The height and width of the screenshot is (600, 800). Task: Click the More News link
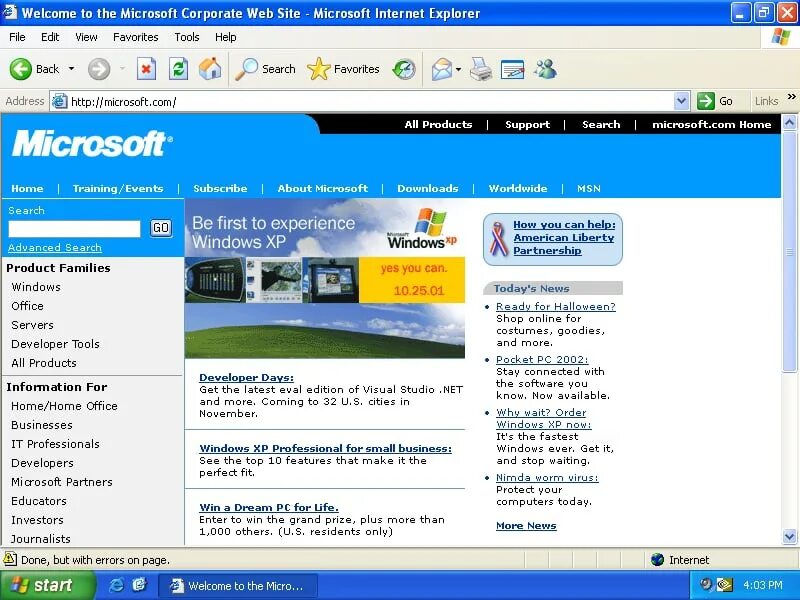526,526
